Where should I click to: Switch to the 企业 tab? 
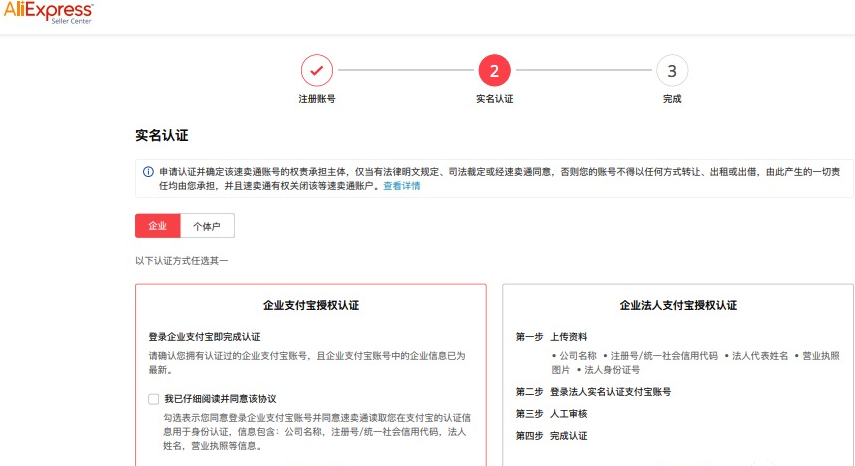[x=158, y=226]
